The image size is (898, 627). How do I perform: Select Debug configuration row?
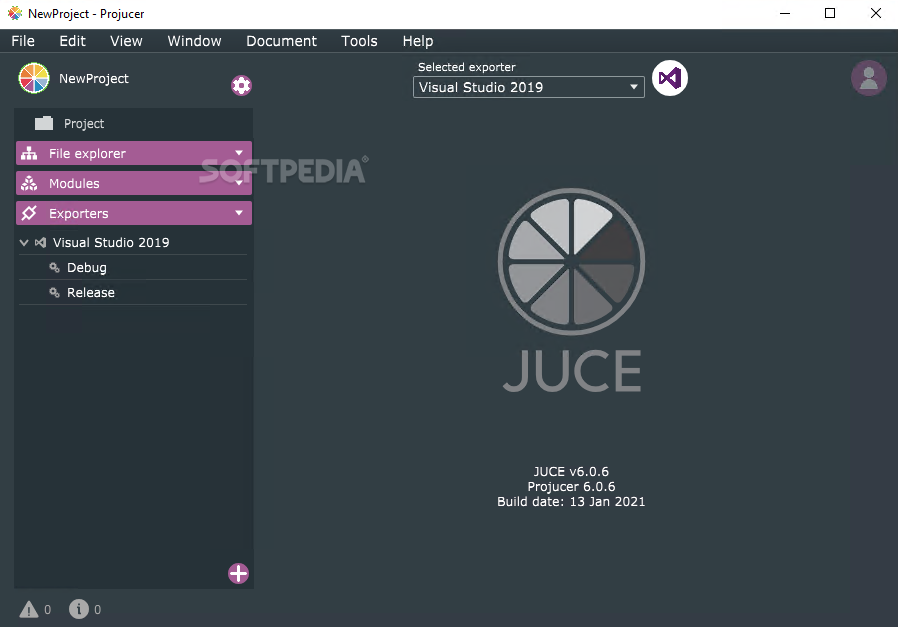tap(133, 267)
